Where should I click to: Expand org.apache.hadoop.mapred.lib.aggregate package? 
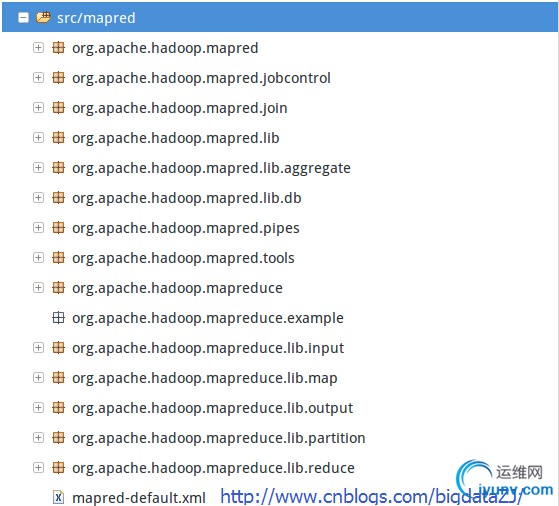click(38, 167)
